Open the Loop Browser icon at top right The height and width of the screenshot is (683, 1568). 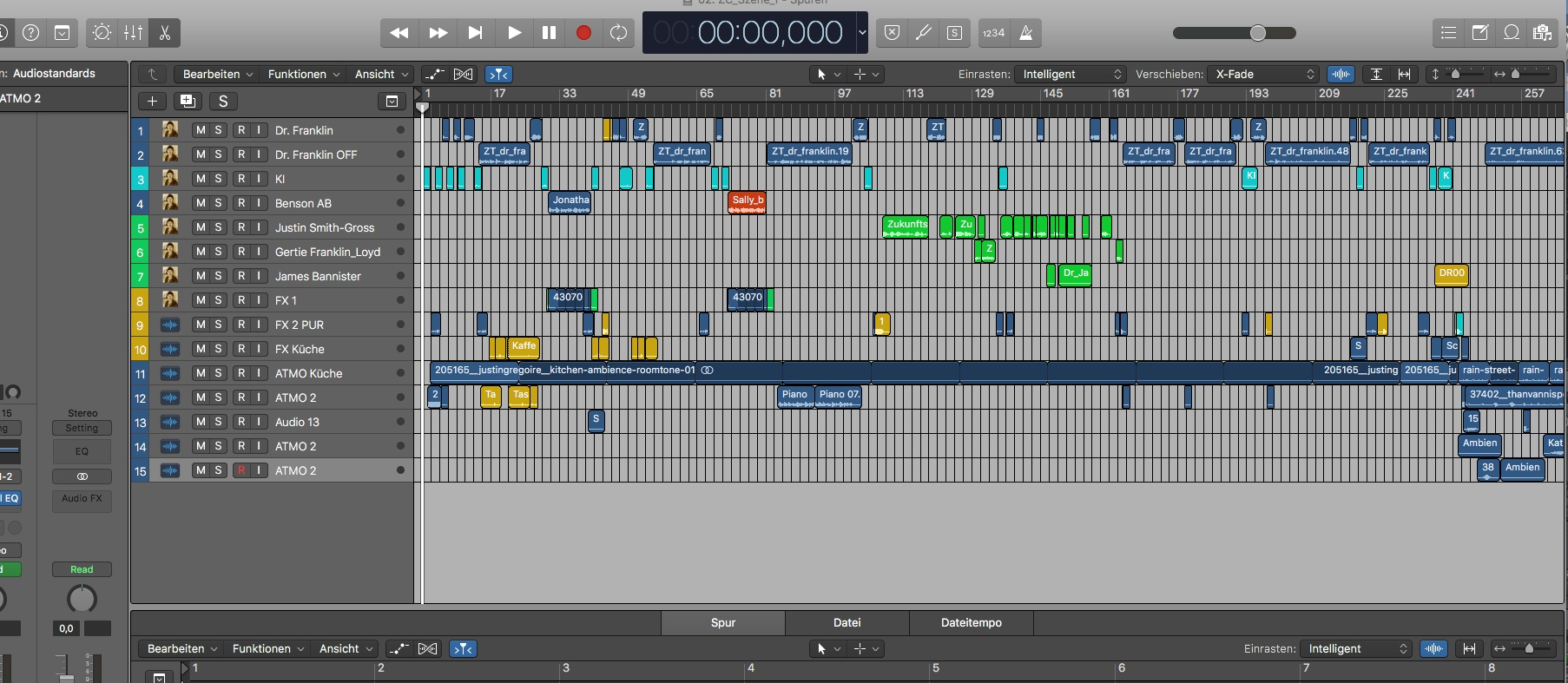click(1512, 33)
